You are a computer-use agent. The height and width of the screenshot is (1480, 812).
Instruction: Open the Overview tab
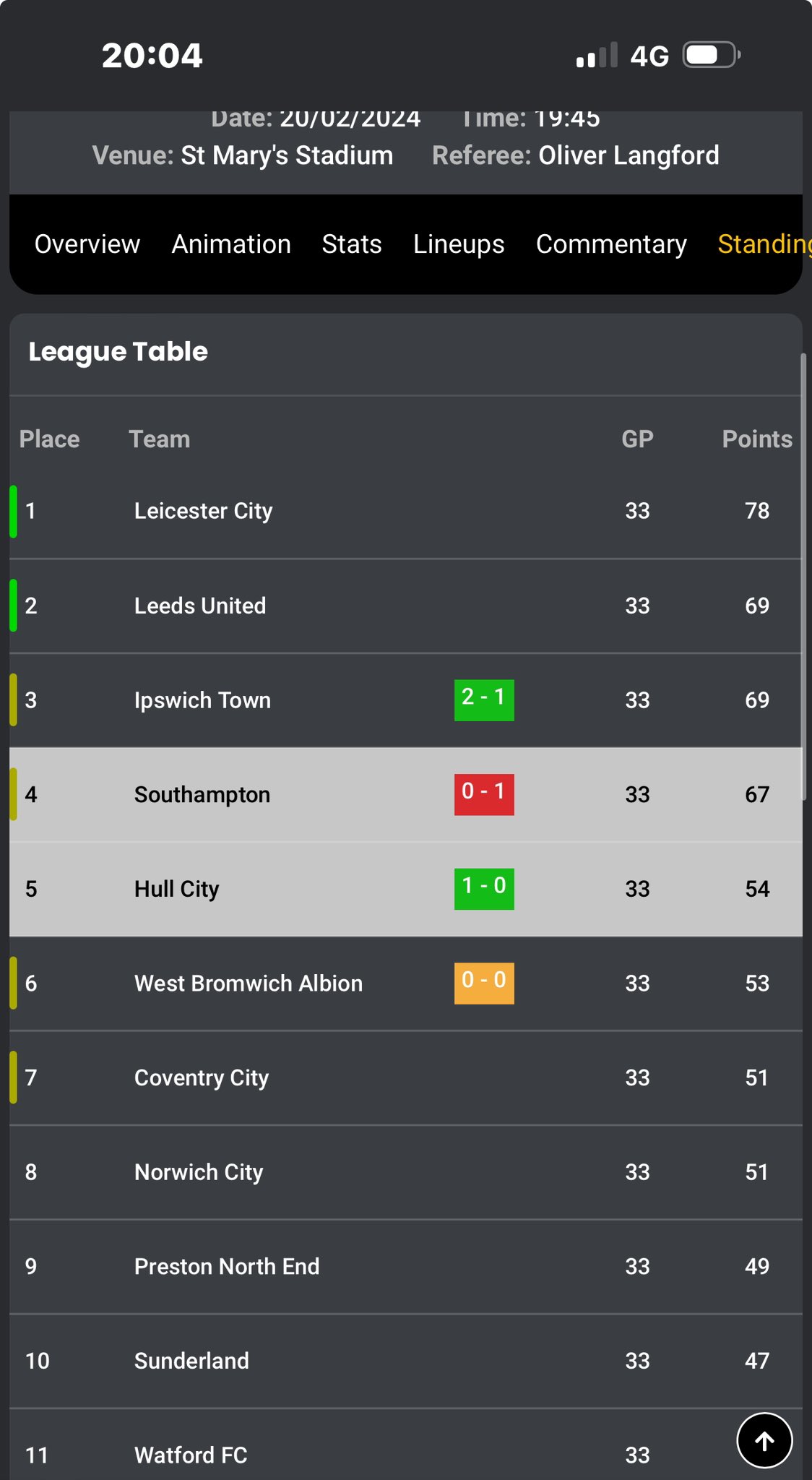point(87,244)
